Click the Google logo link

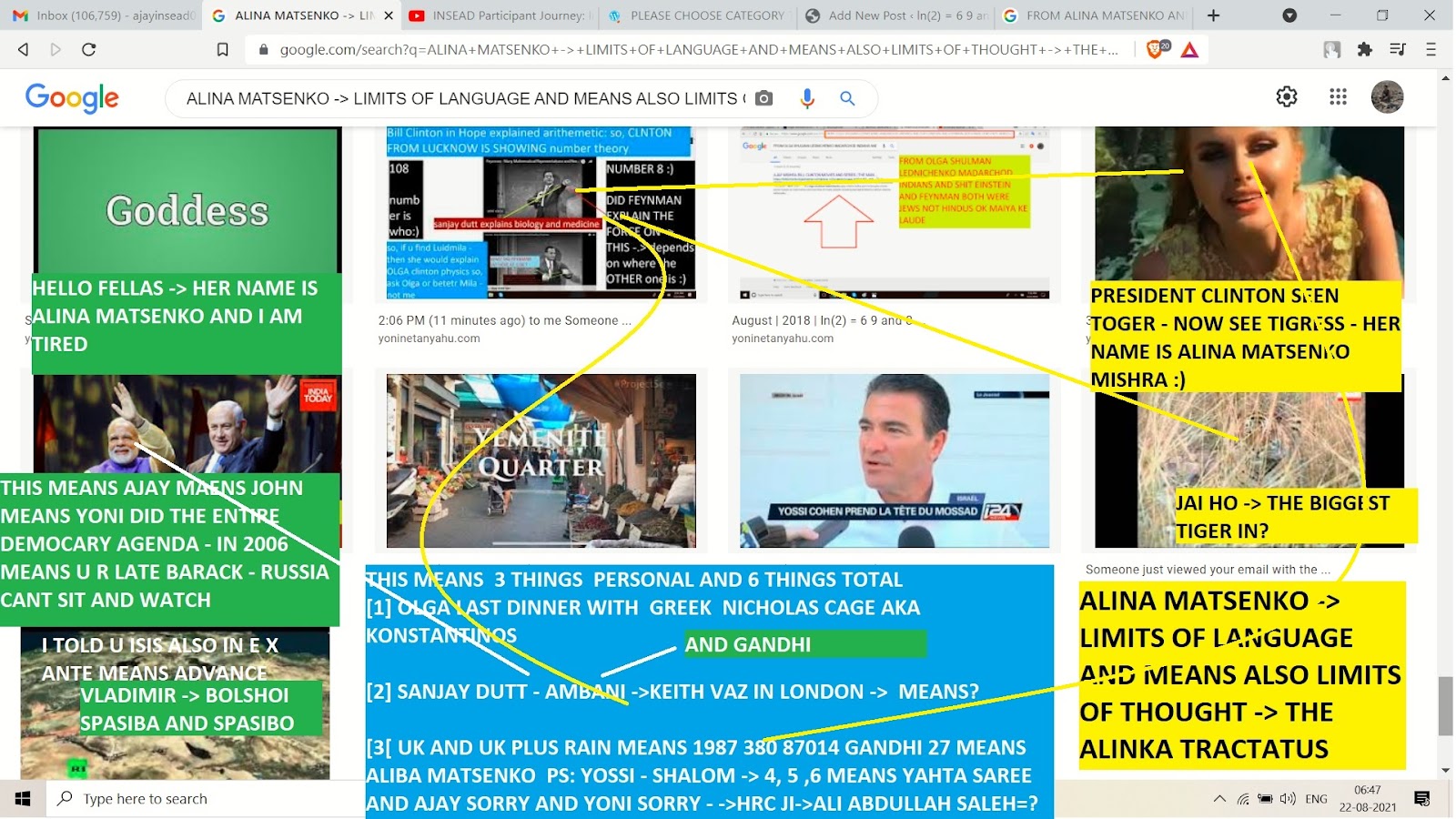[x=72, y=97]
